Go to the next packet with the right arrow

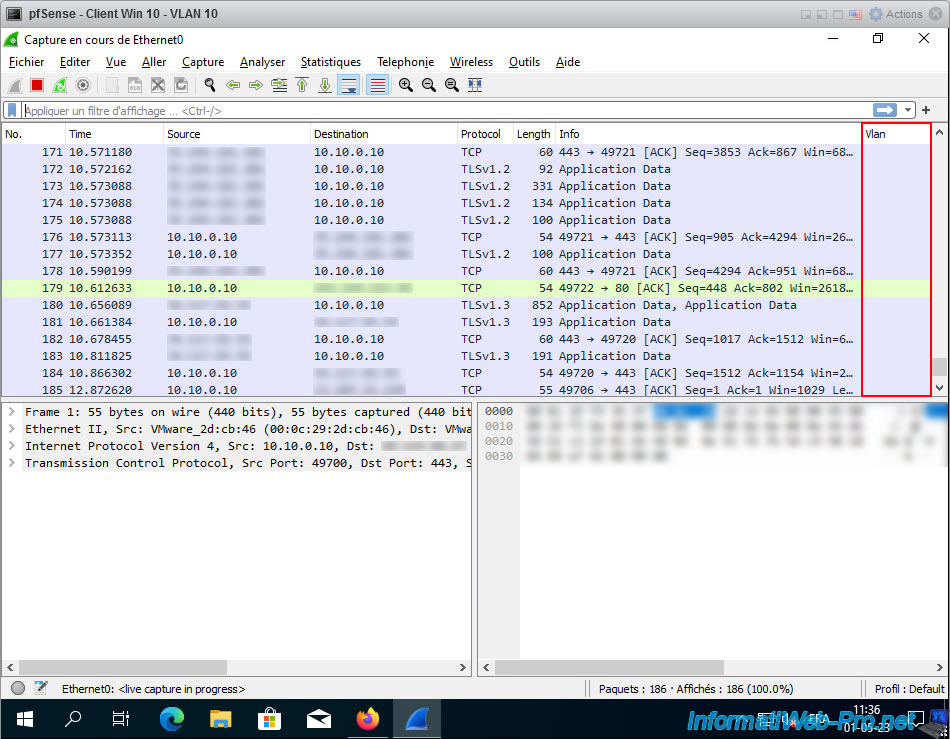(x=256, y=85)
